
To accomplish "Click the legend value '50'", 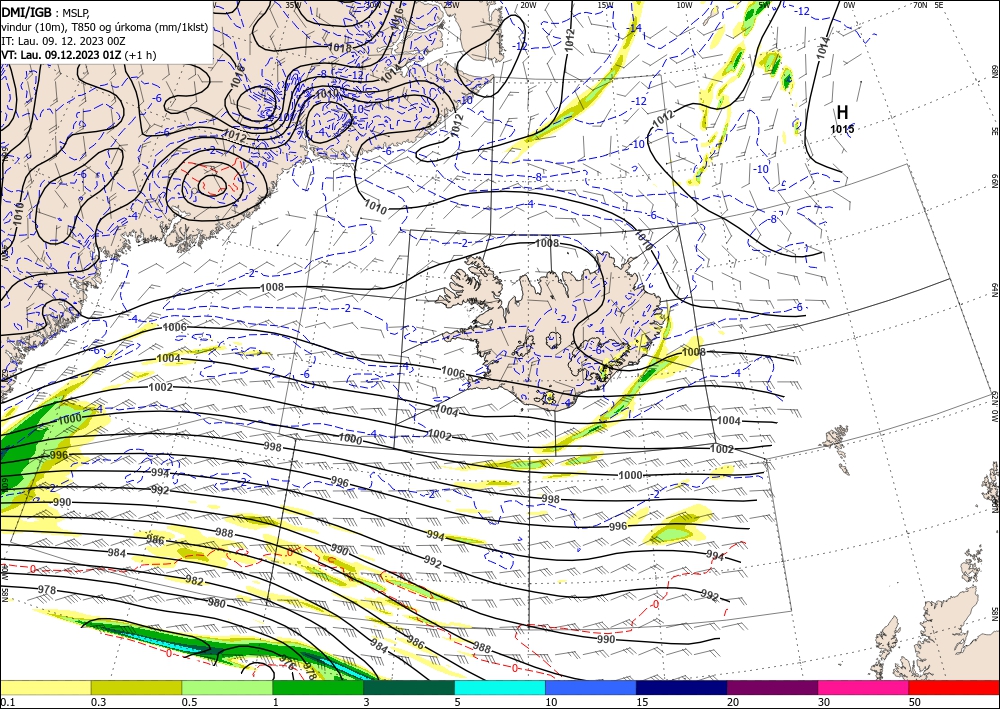I will (x=915, y=702).
